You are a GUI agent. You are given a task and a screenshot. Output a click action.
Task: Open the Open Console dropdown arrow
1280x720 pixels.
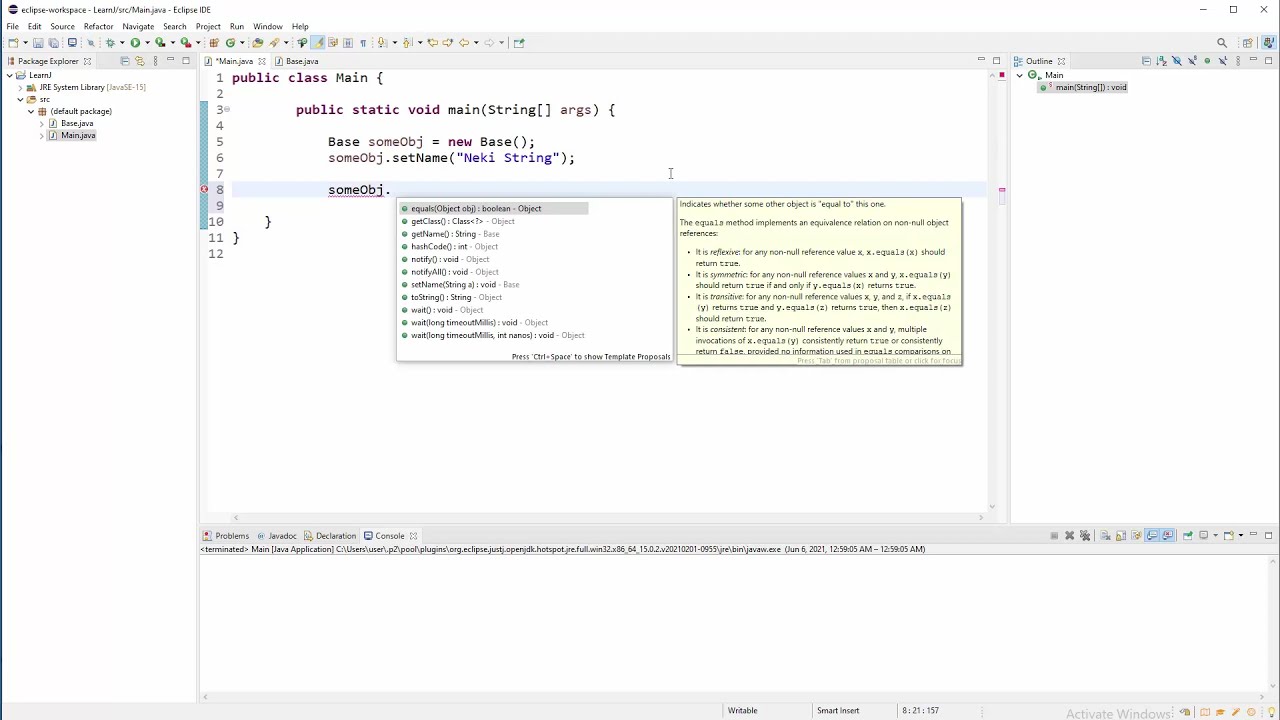1241,536
